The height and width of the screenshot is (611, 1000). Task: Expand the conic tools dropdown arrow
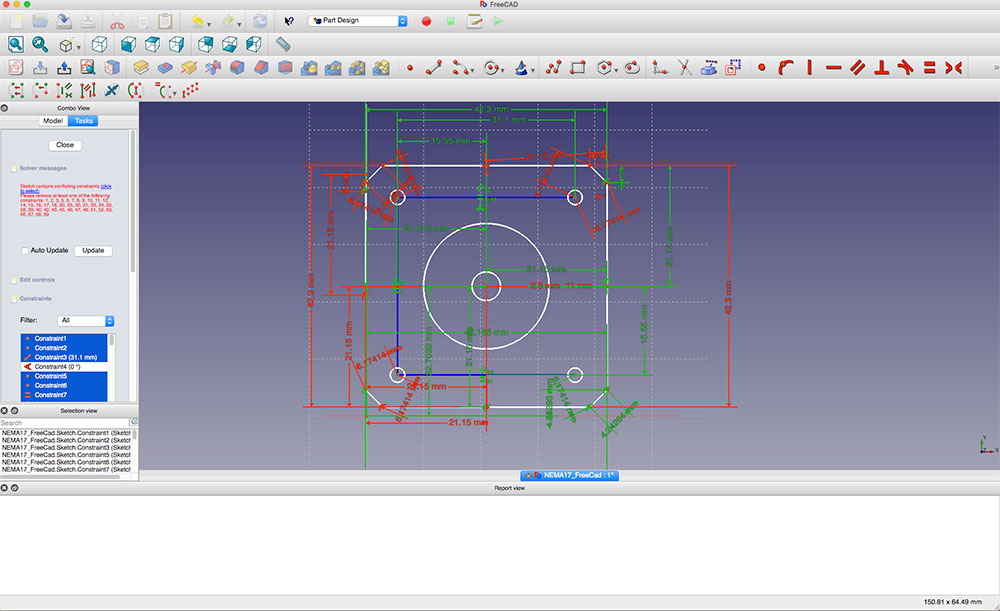pyautogui.click(x=533, y=71)
